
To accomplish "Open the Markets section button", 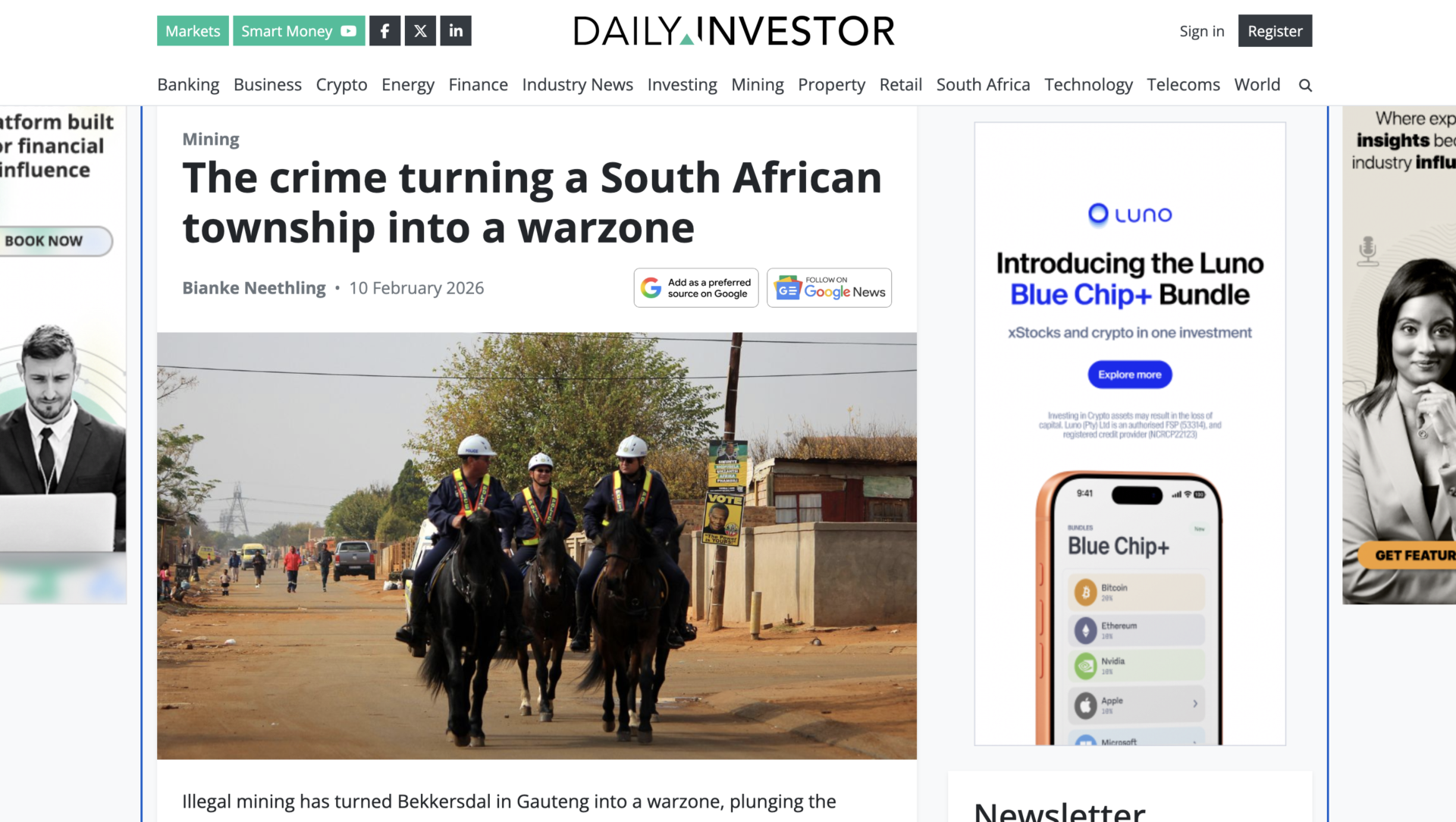I will coord(193,31).
